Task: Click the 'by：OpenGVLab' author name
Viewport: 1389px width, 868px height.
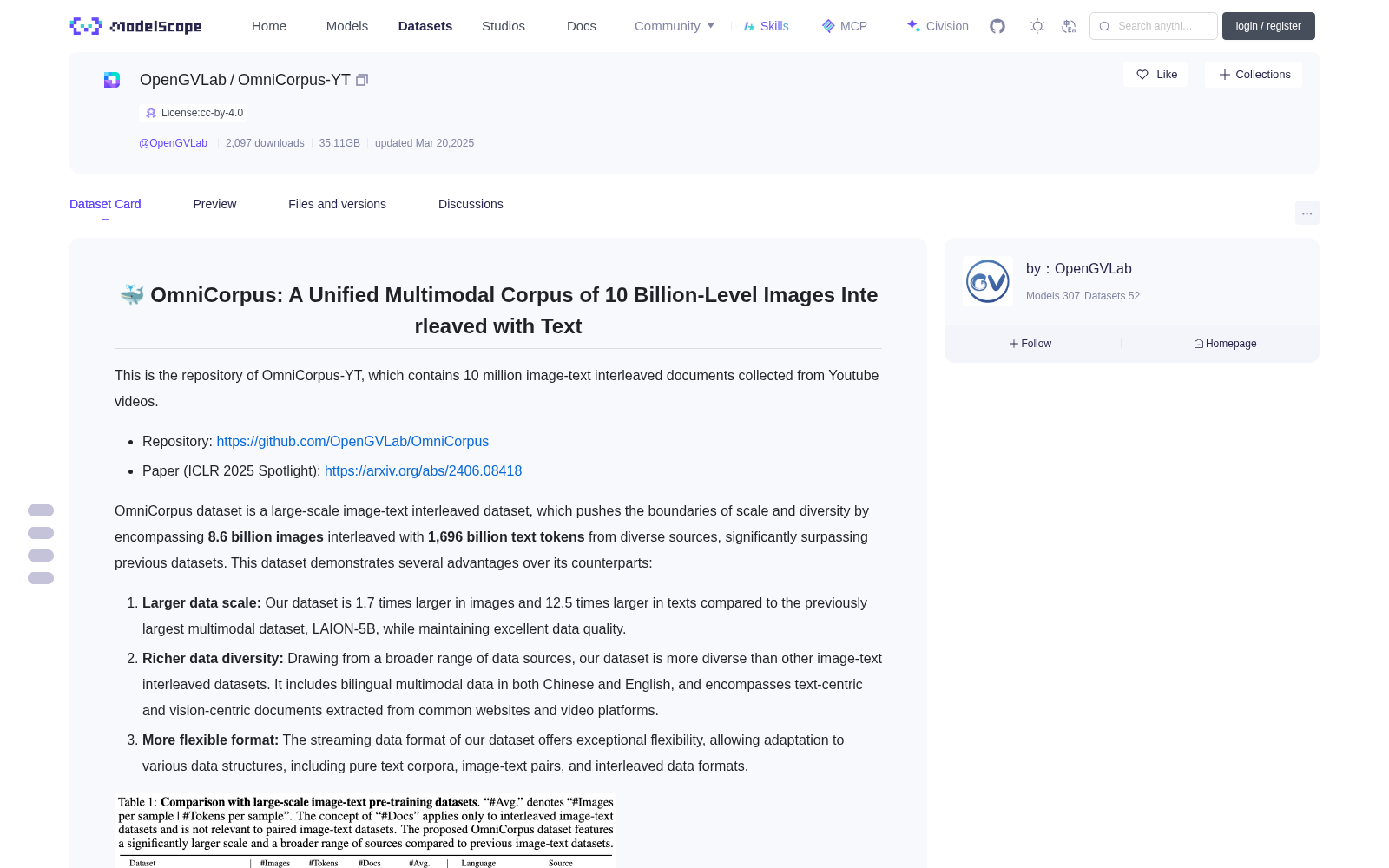Action: tap(1079, 269)
